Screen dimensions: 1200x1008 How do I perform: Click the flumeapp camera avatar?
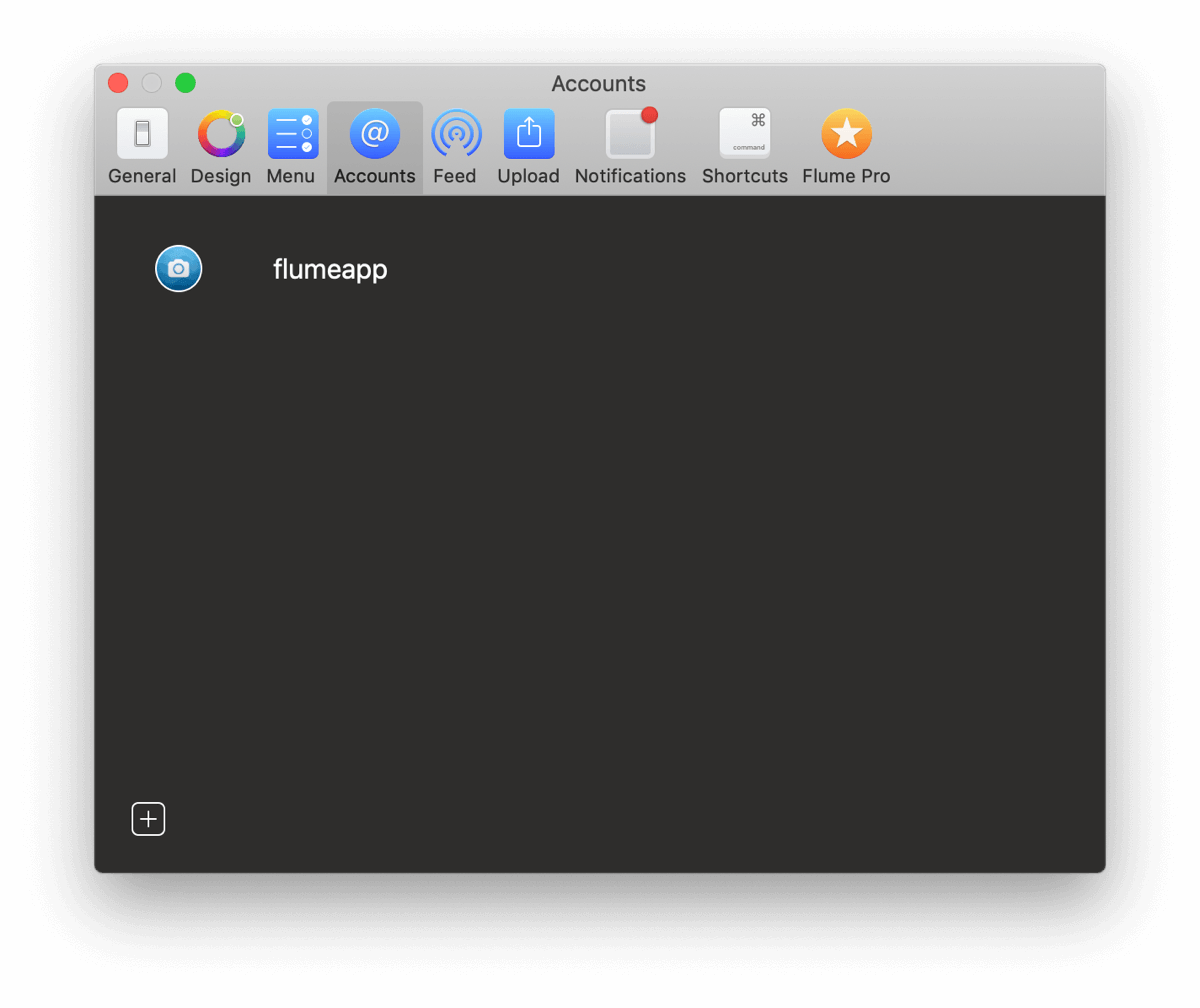pos(179,268)
